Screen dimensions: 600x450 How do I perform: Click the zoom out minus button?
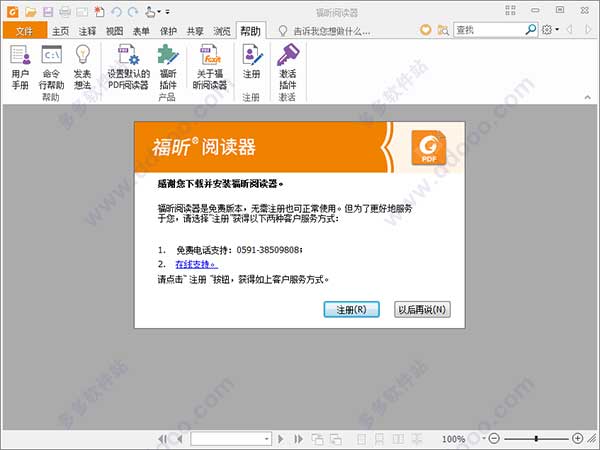494,439
